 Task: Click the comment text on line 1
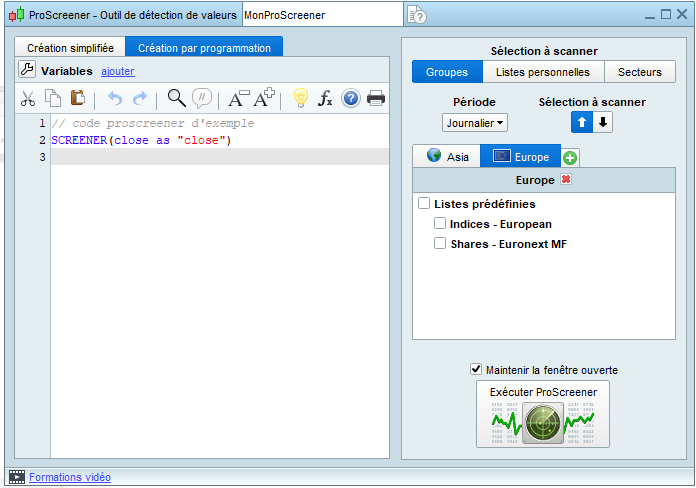coord(153,123)
